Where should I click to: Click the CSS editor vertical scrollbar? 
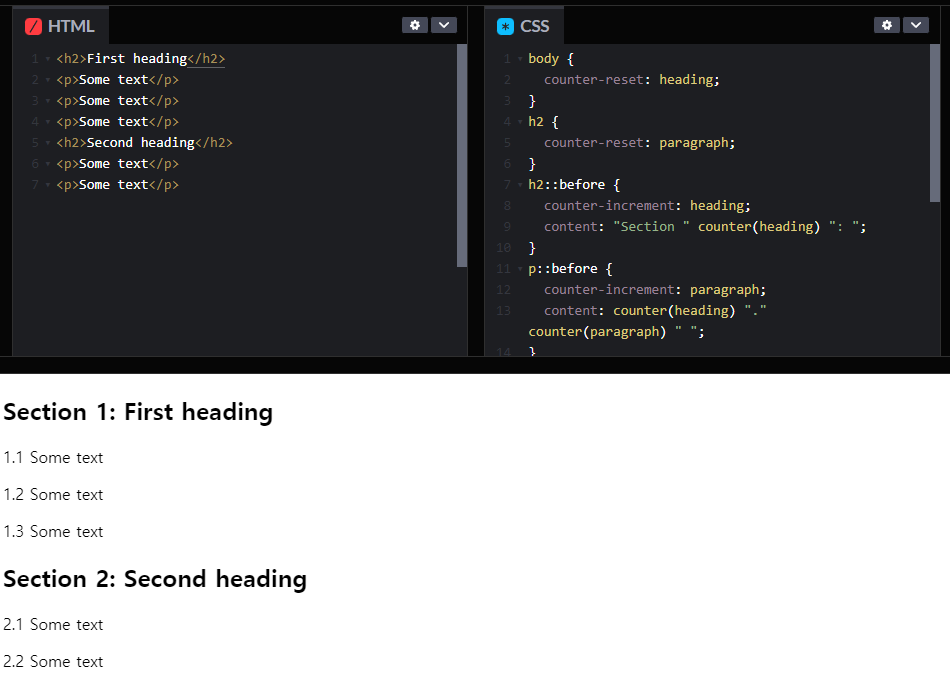[935, 122]
